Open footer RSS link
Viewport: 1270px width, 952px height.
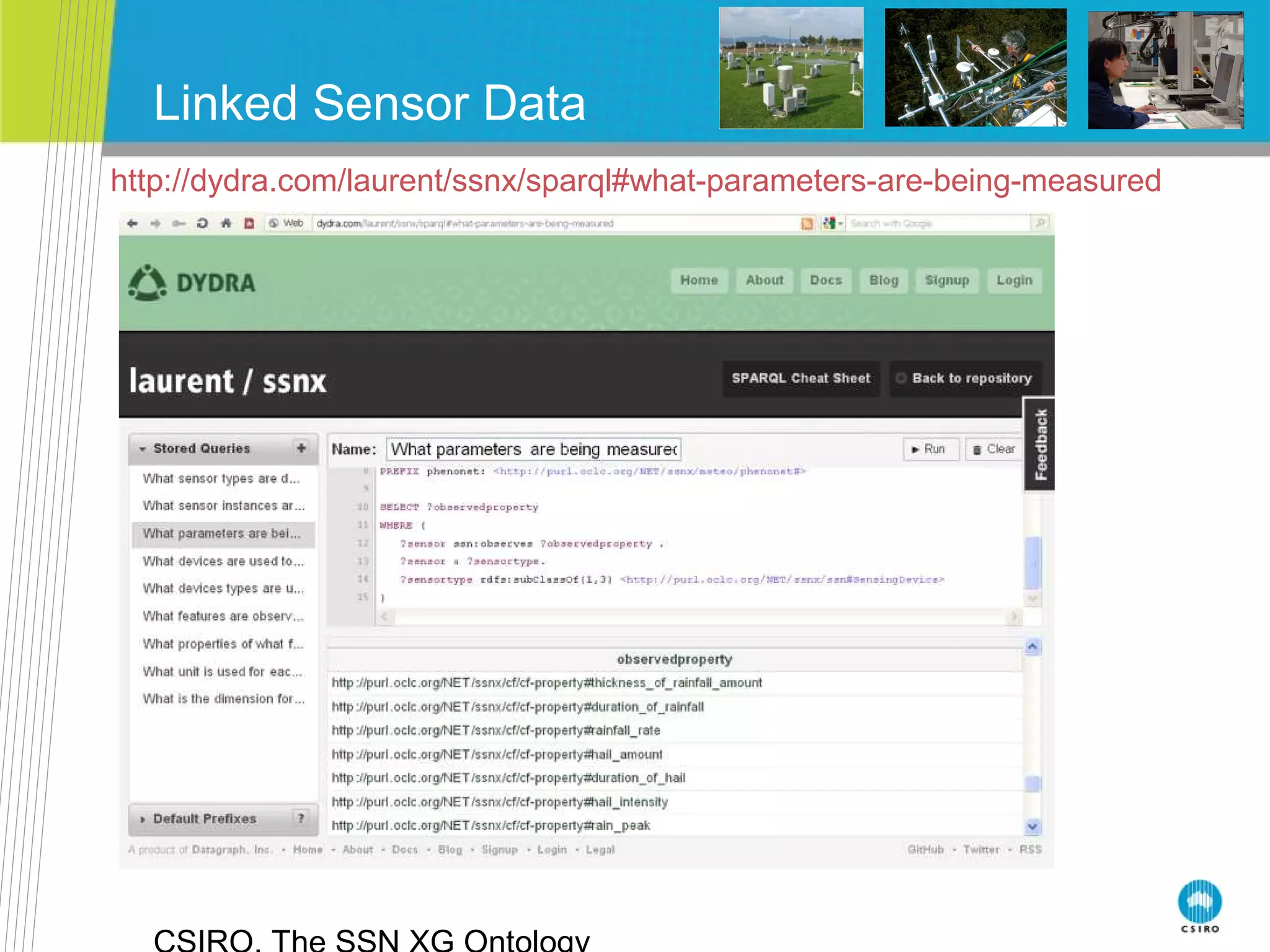[1031, 850]
